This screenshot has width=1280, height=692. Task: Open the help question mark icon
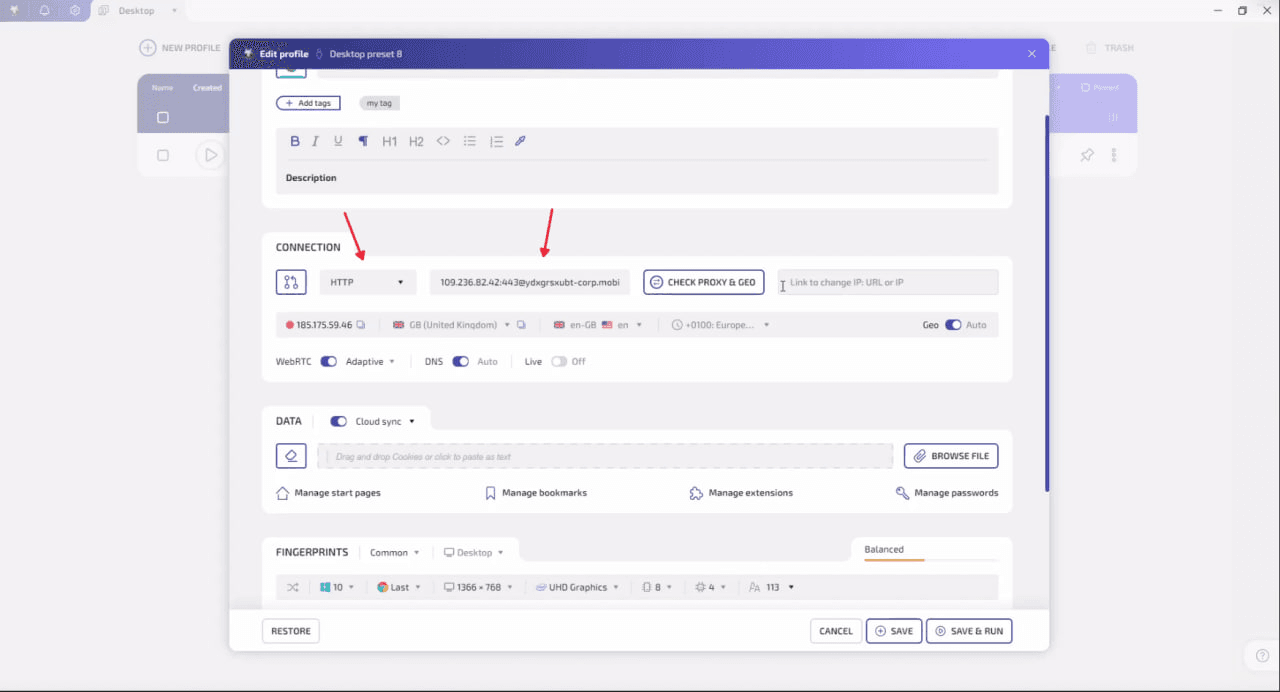point(1262,656)
